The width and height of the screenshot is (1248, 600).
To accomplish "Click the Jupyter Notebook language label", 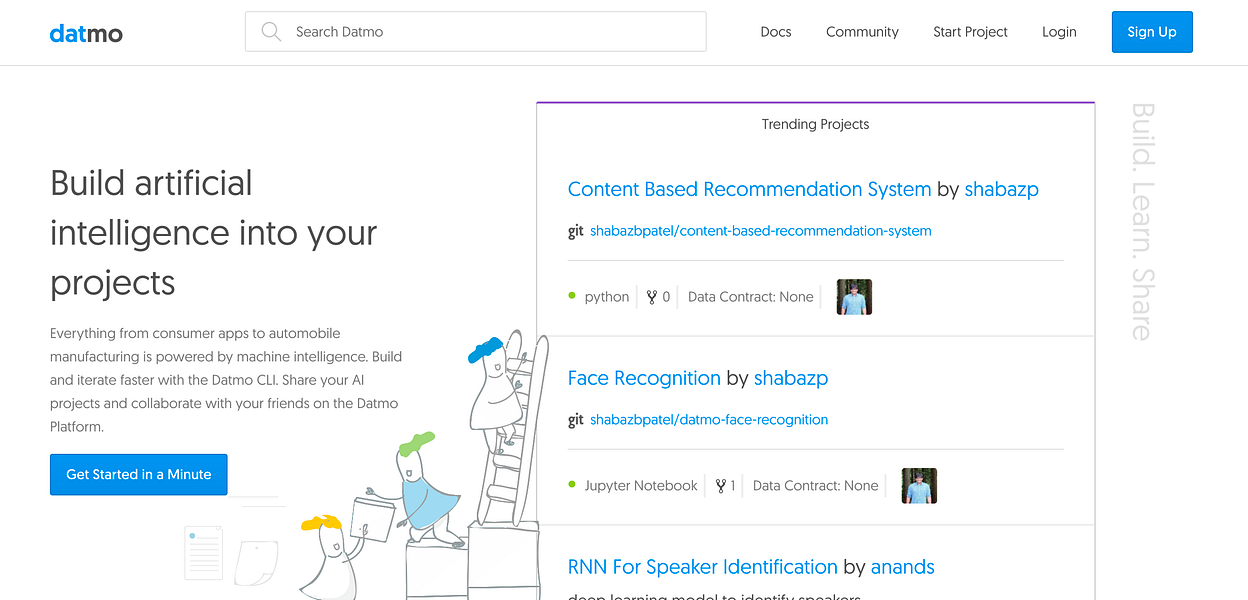I will point(641,486).
